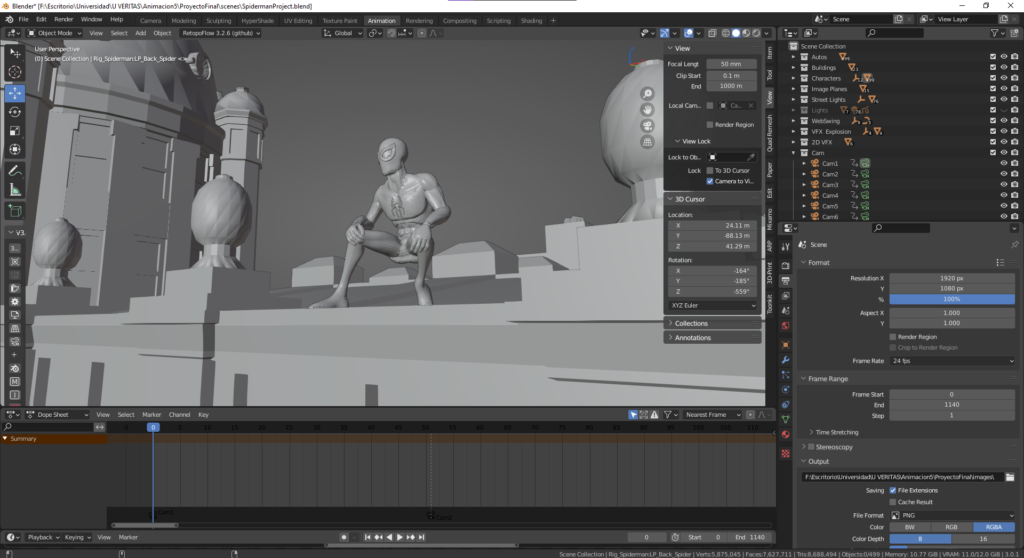
Task: Select the Cursor tool in viewport toolbar
Action: coord(14,72)
